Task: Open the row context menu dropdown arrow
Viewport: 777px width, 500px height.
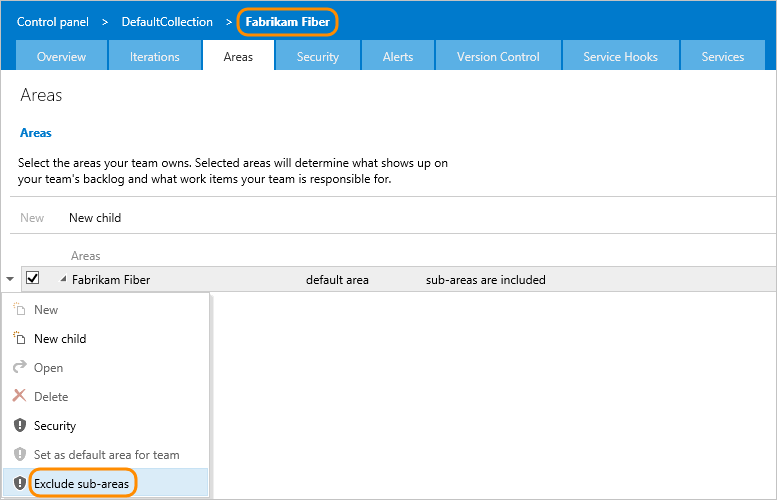Action: coord(10,279)
